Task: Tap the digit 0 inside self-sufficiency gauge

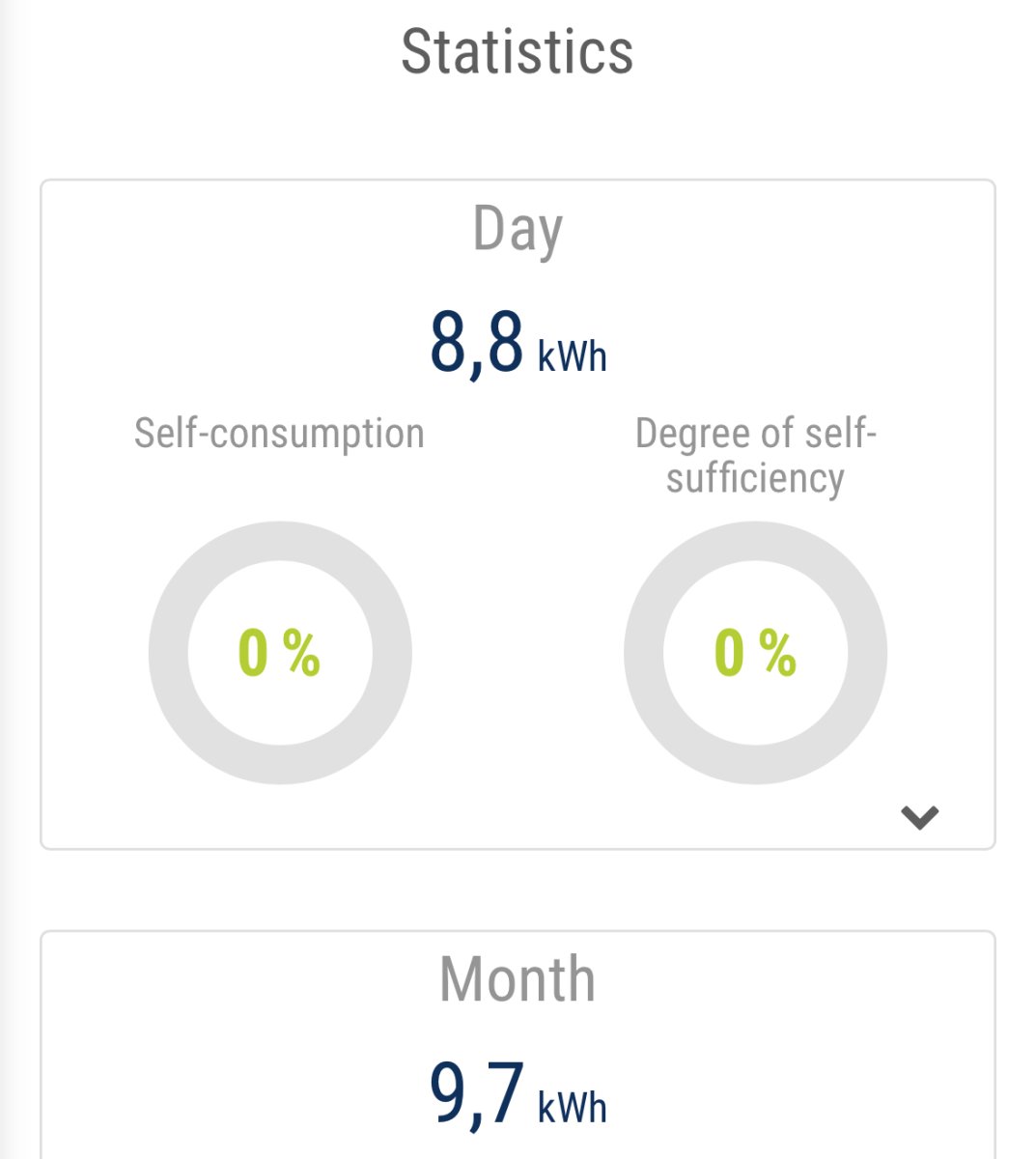Action: (729, 653)
